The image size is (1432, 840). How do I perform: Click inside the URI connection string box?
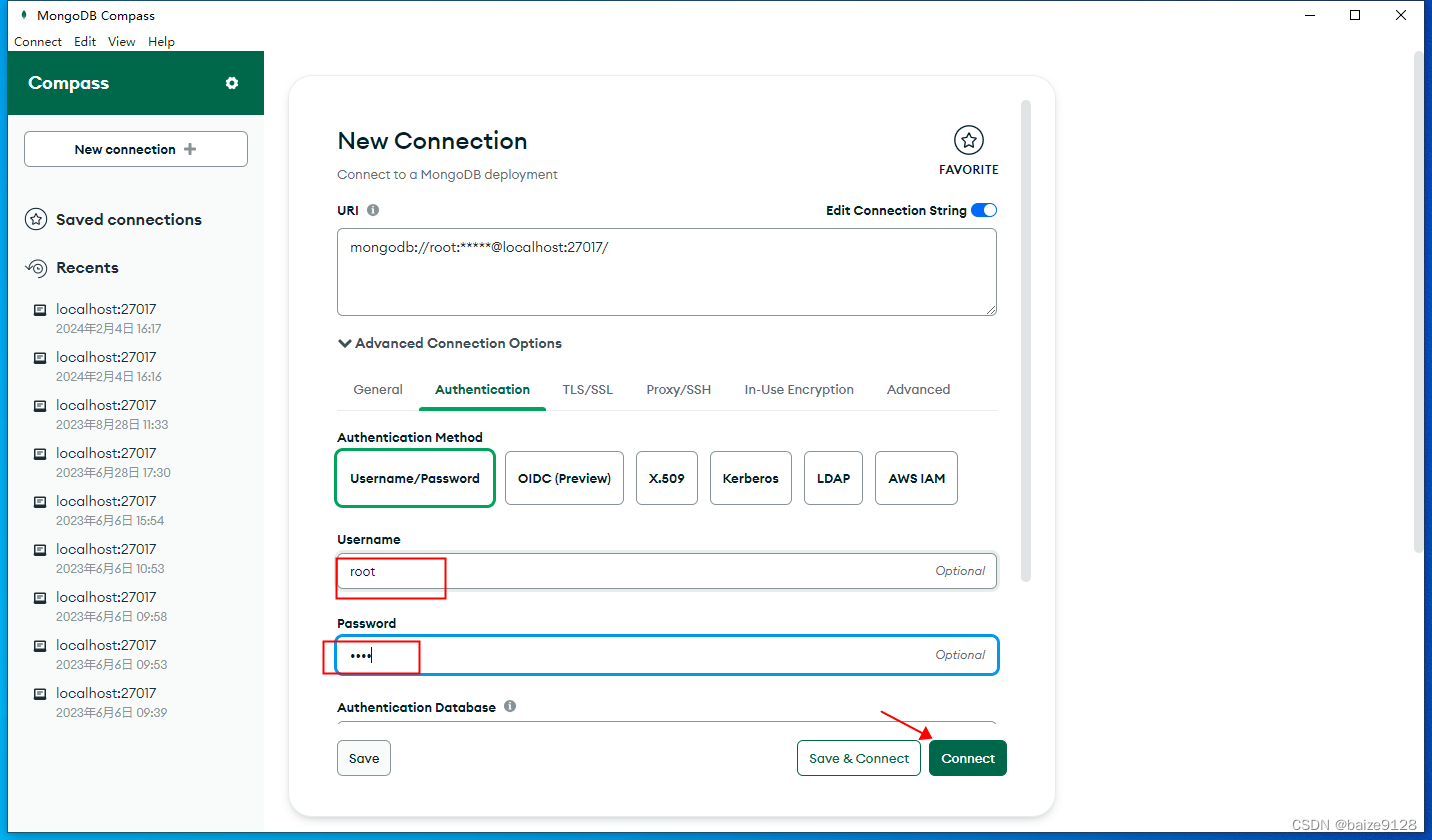pos(667,272)
